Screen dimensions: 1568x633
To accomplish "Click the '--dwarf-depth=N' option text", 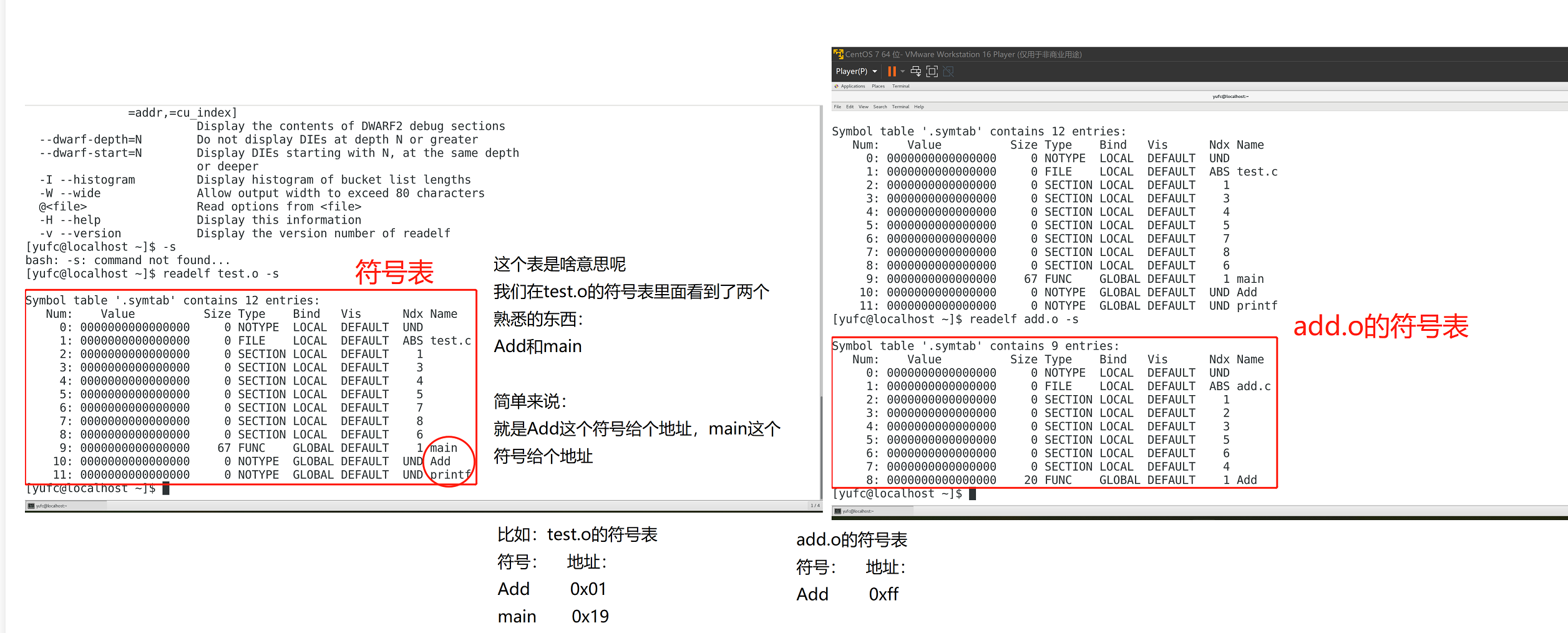I will coord(91,140).
